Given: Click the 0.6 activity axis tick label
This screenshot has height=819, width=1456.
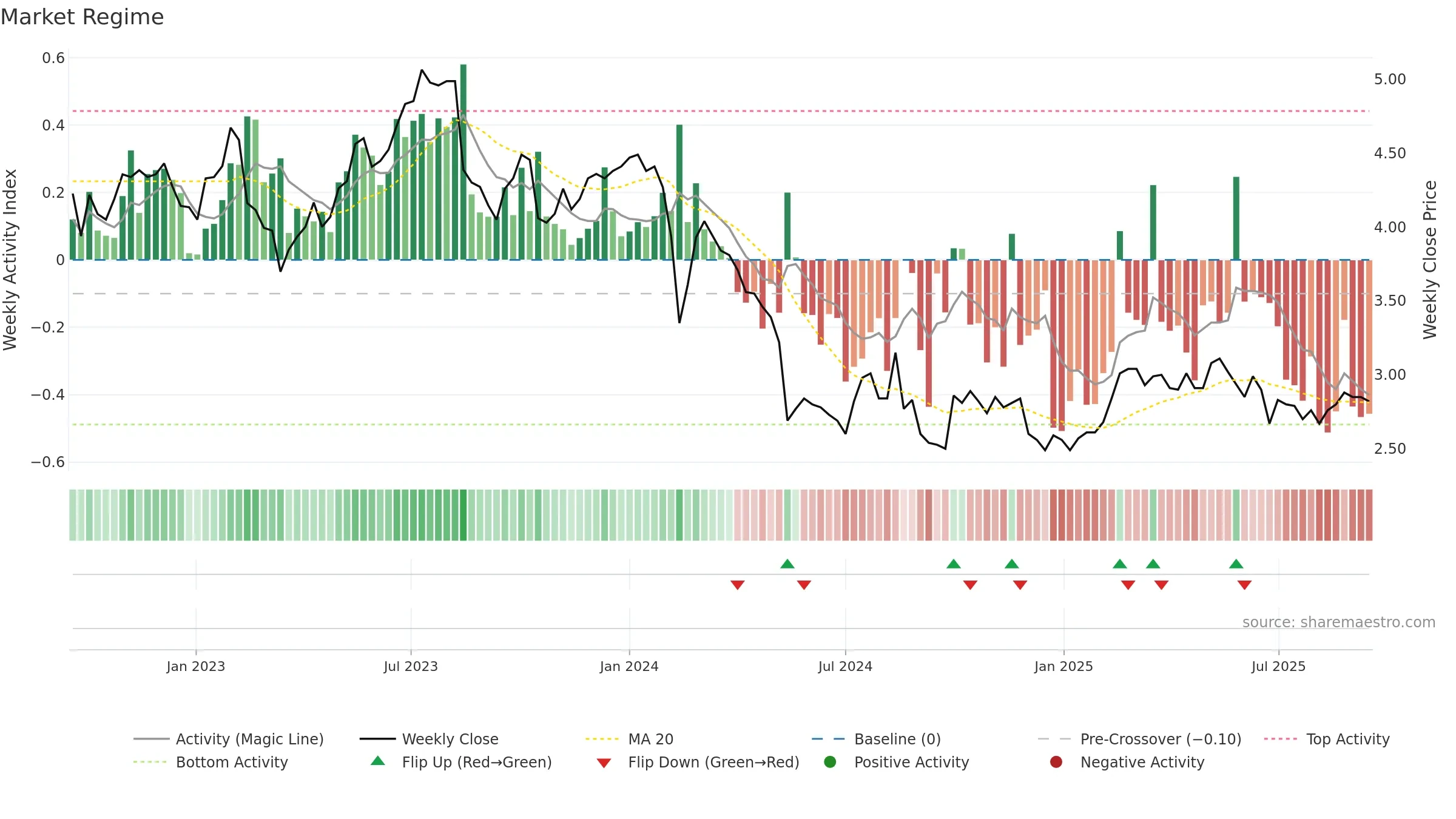Looking at the screenshot, I should tap(53, 58).
